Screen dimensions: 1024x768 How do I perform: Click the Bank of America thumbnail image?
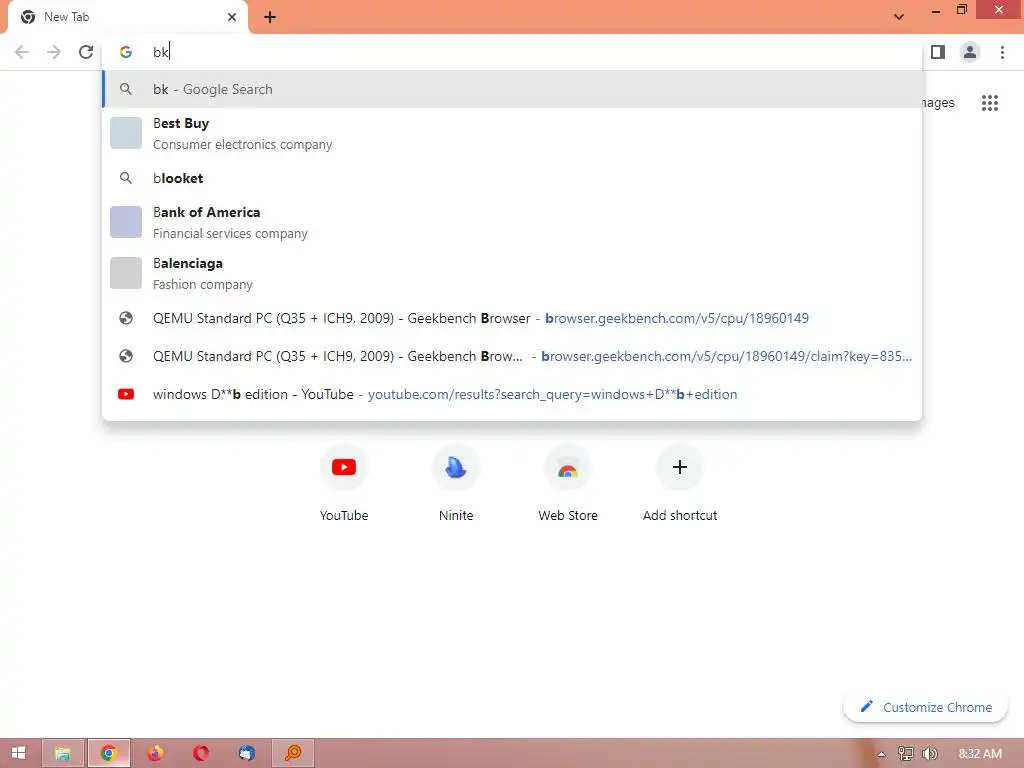[x=126, y=222]
